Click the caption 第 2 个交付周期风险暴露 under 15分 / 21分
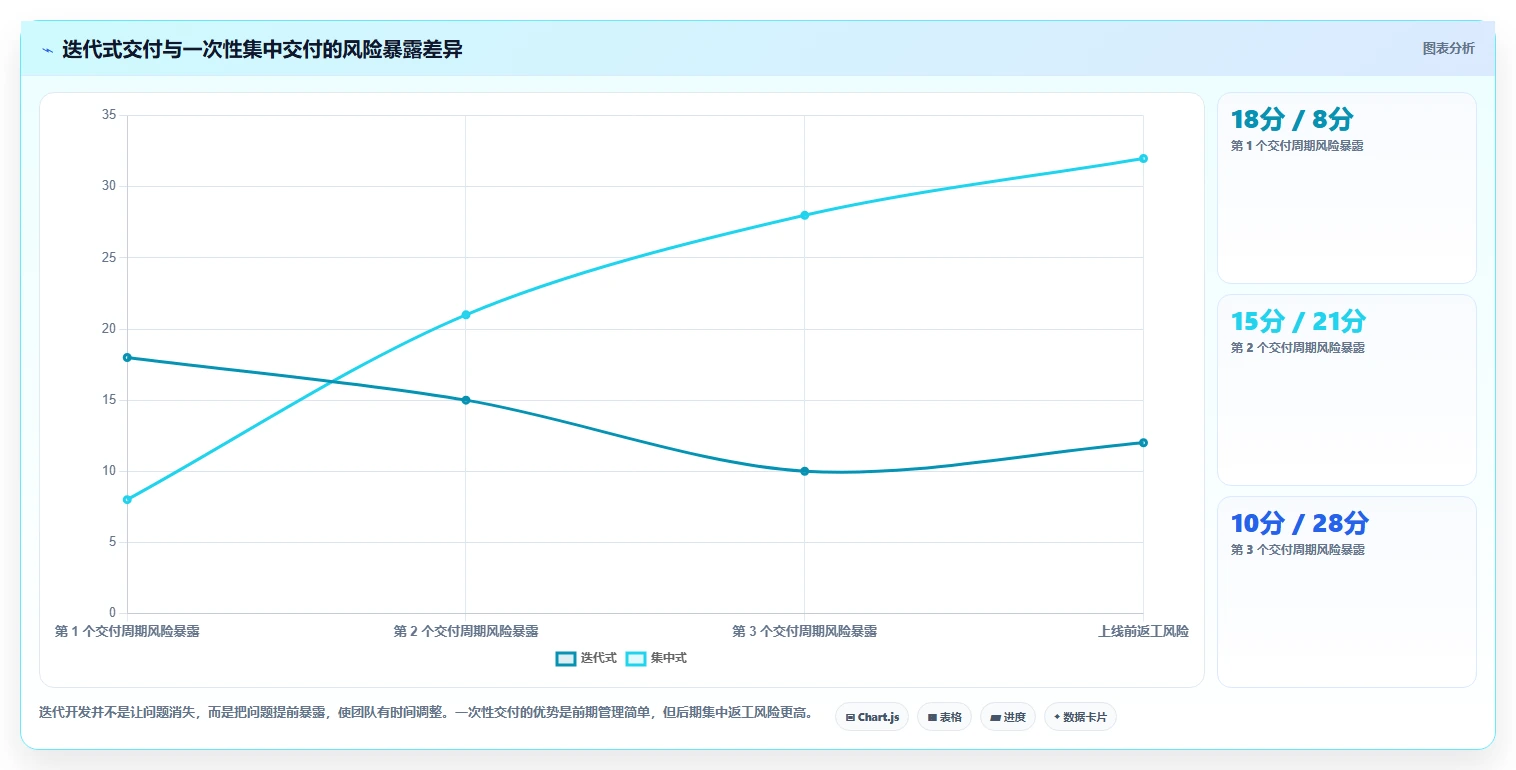 click(1297, 347)
